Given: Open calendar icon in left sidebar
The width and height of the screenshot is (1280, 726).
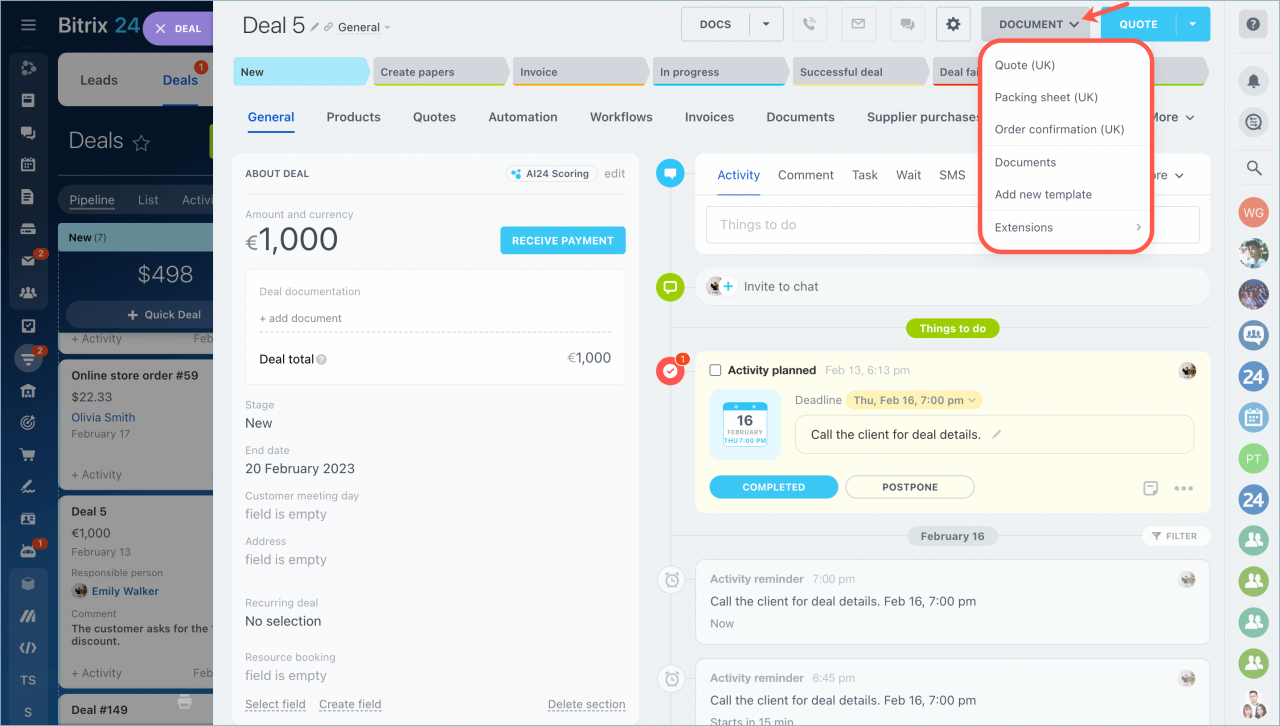Looking at the screenshot, I should pos(28,164).
